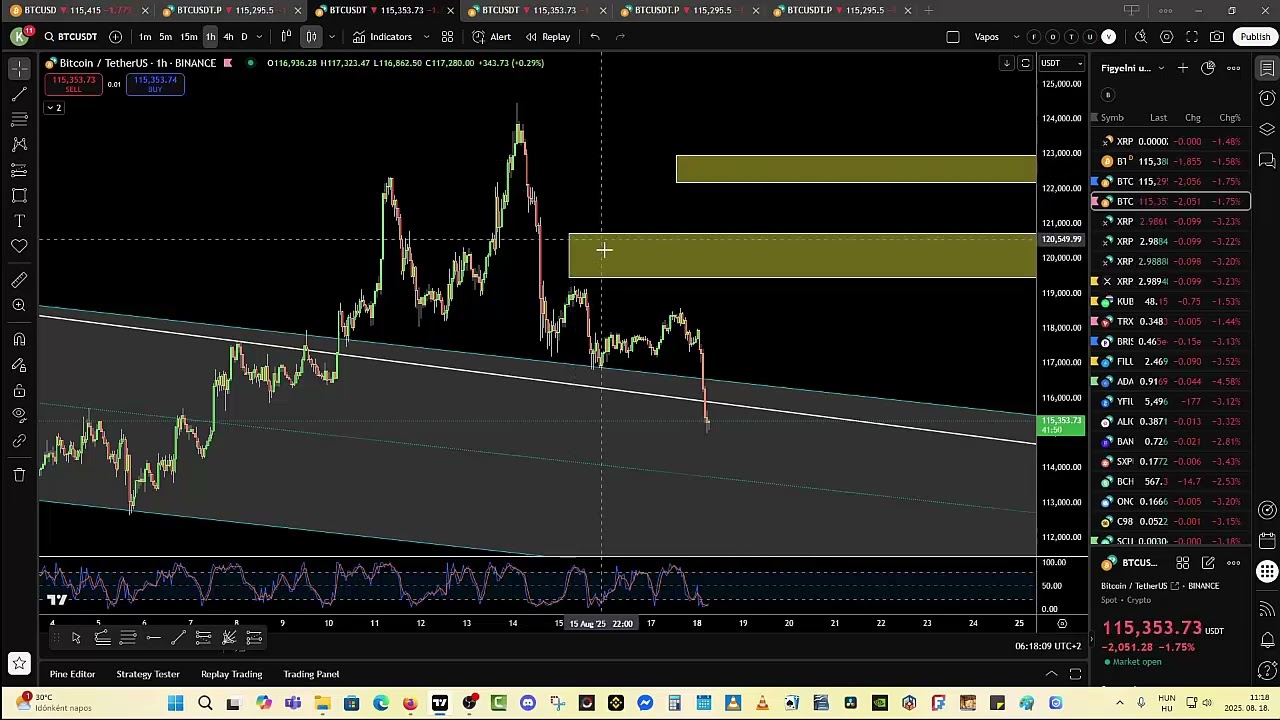Start bar Replay mode
The image size is (1280, 720).
(x=548, y=37)
